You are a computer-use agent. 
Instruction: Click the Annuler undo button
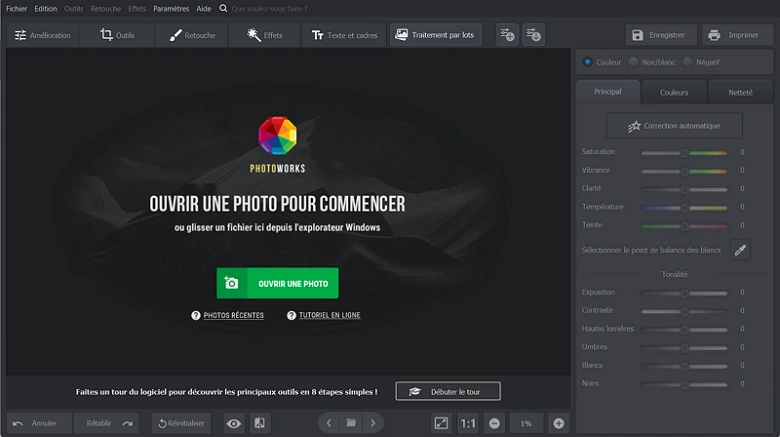pos(39,423)
